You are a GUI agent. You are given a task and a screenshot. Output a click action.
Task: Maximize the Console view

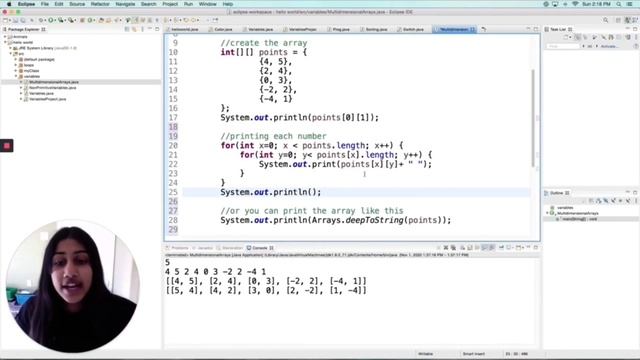click(536, 248)
